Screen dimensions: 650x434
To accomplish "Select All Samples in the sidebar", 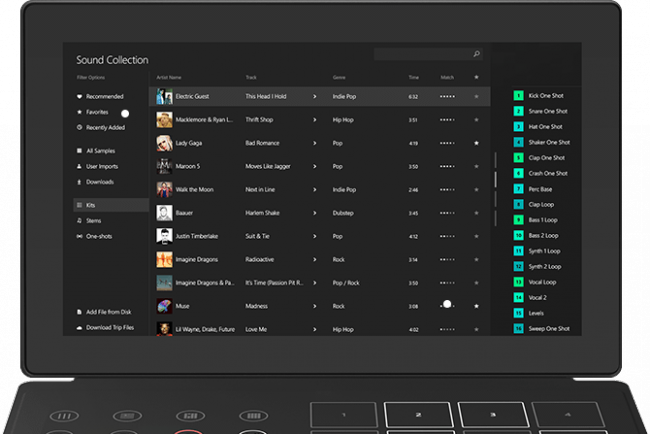I will [100, 151].
